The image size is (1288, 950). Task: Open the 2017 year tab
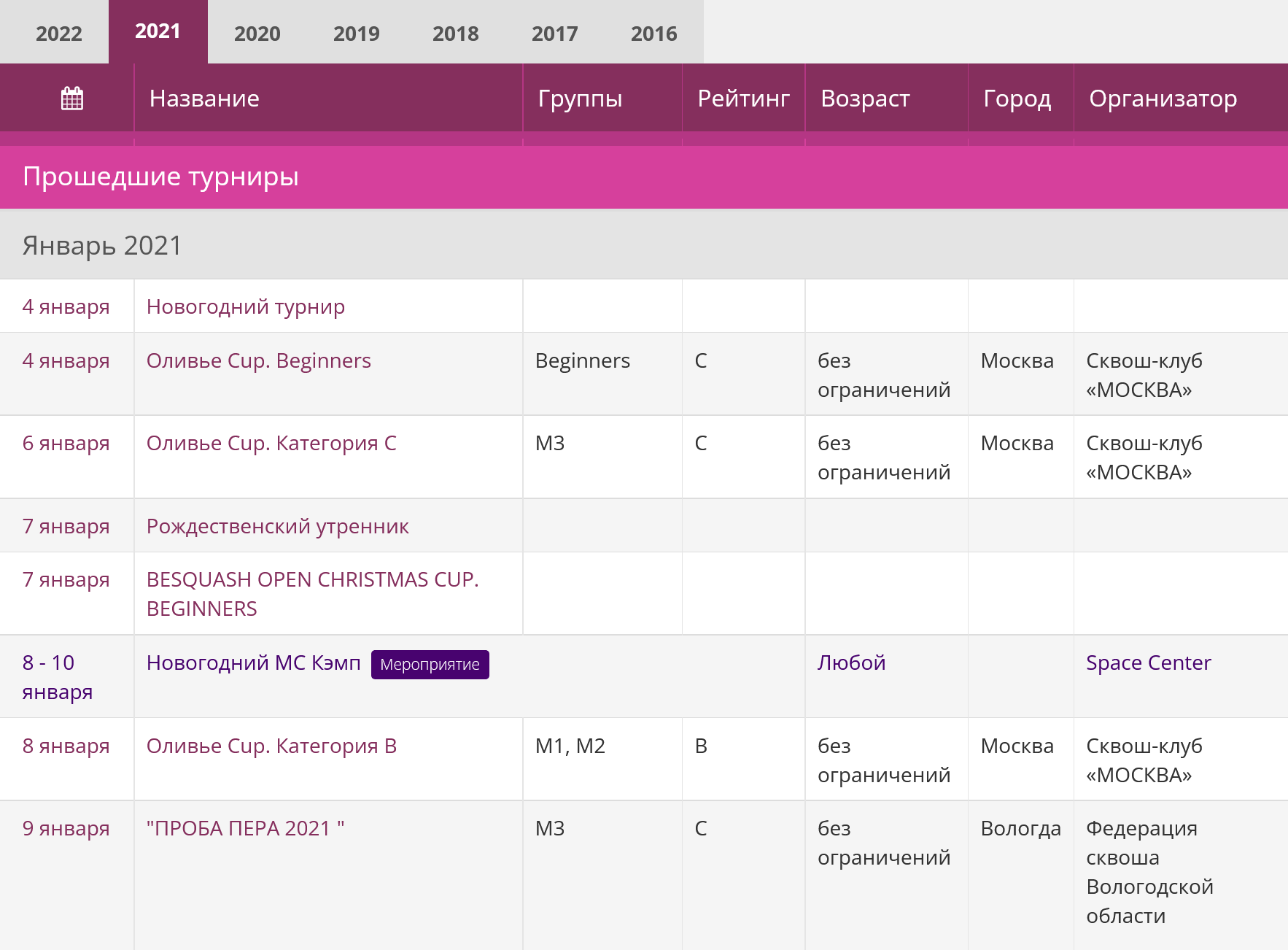pyautogui.click(x=554, y=34)
